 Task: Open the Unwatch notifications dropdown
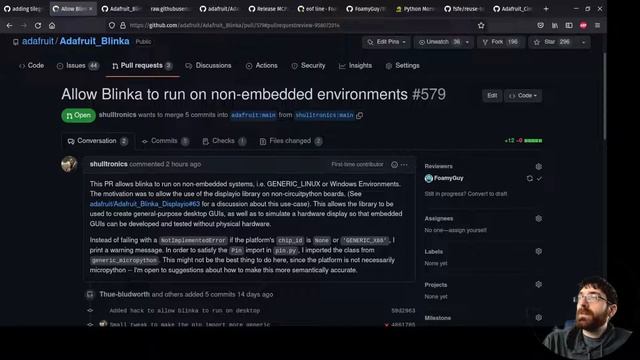tap(444, 42)
